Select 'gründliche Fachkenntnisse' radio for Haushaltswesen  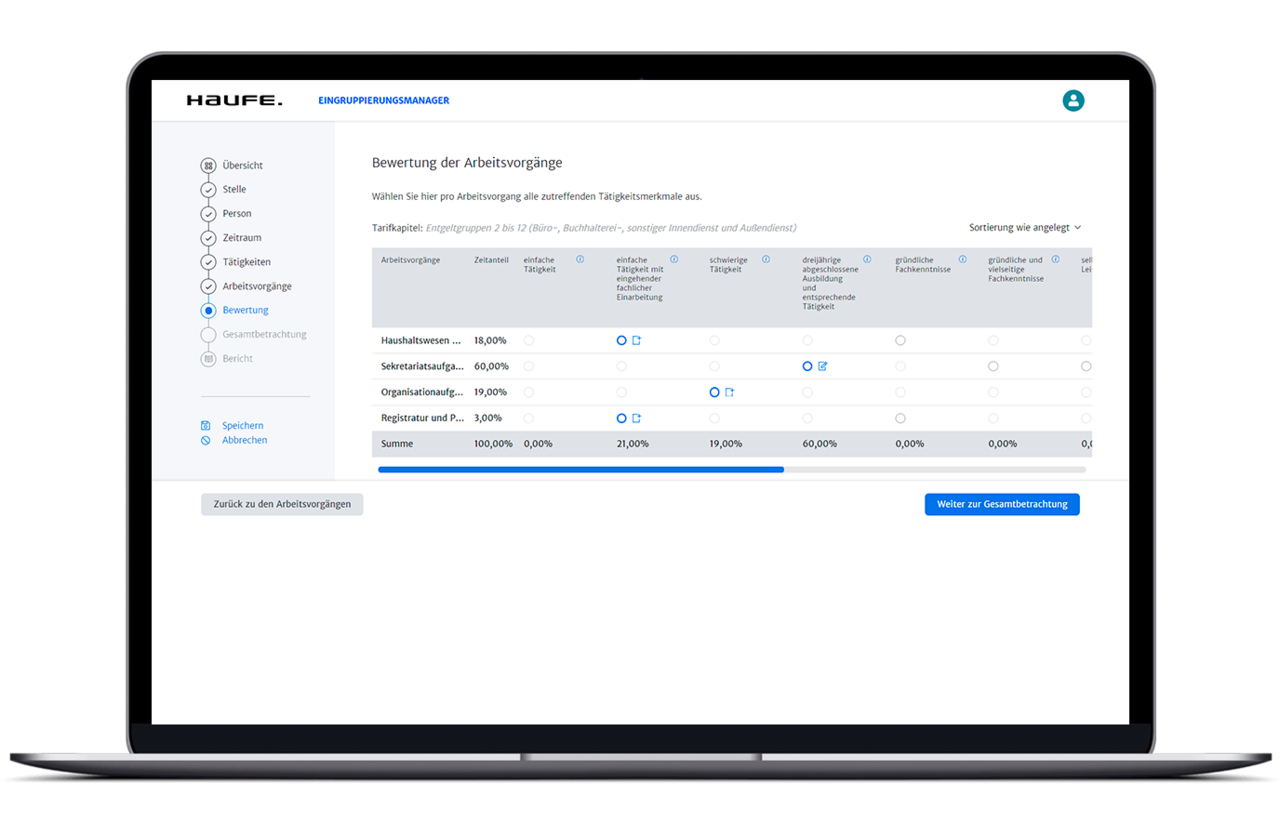click(900, 341)
